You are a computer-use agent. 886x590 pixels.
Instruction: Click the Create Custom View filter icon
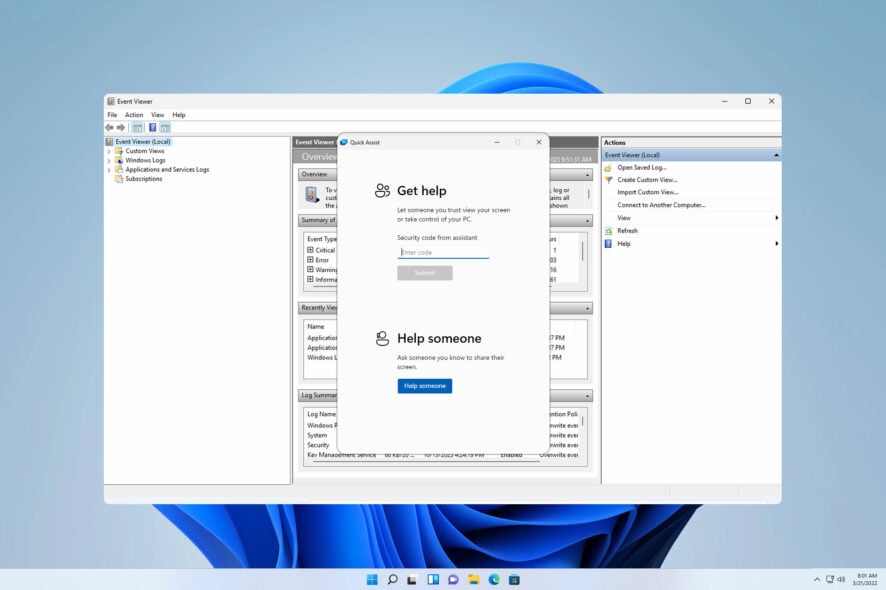(608, 180)
